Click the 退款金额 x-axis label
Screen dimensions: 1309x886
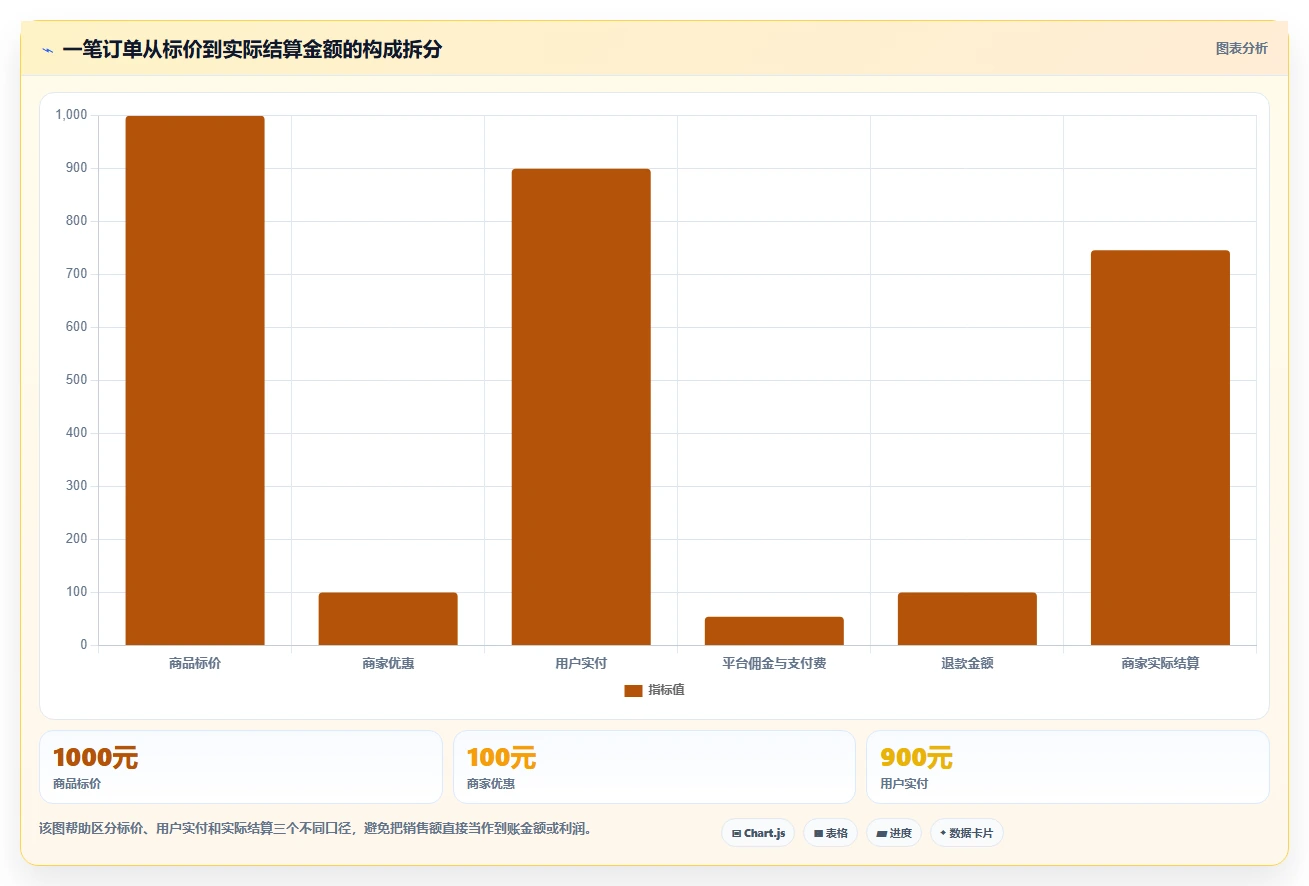click(x=967, y=663)
